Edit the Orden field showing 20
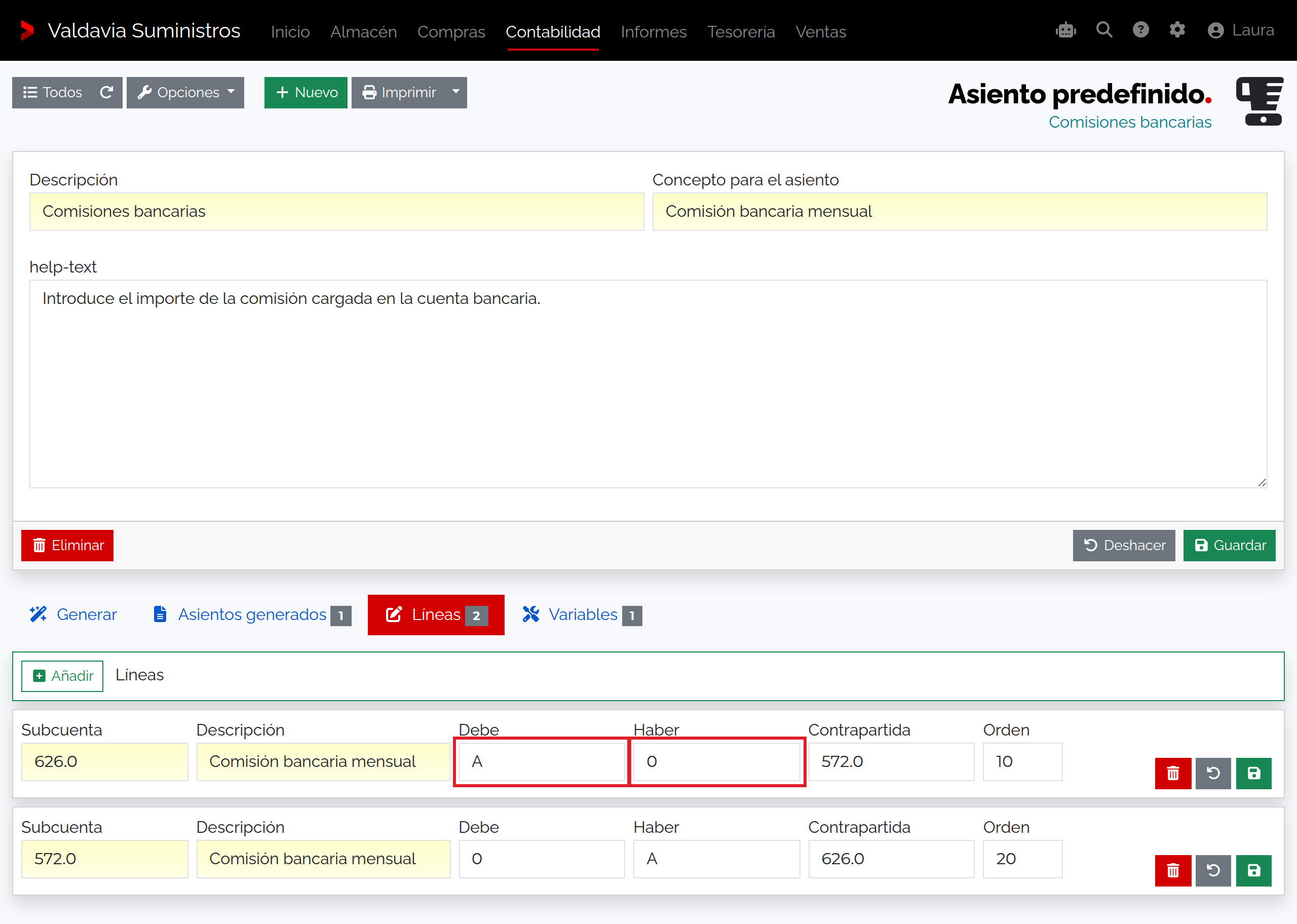Screen dimensions: 1297x924 click(x=1023, y=859)
